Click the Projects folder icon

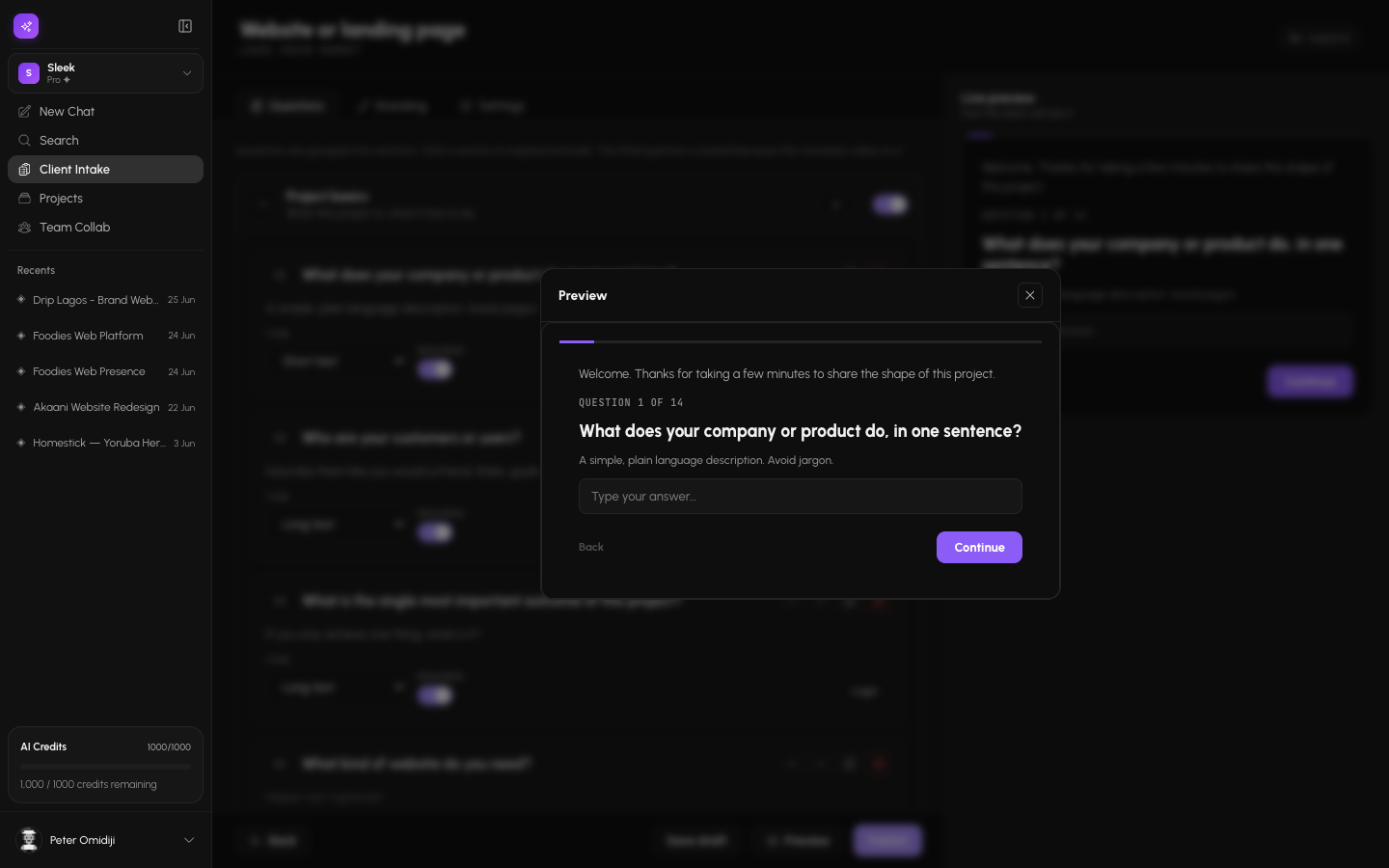click(25, 199)
